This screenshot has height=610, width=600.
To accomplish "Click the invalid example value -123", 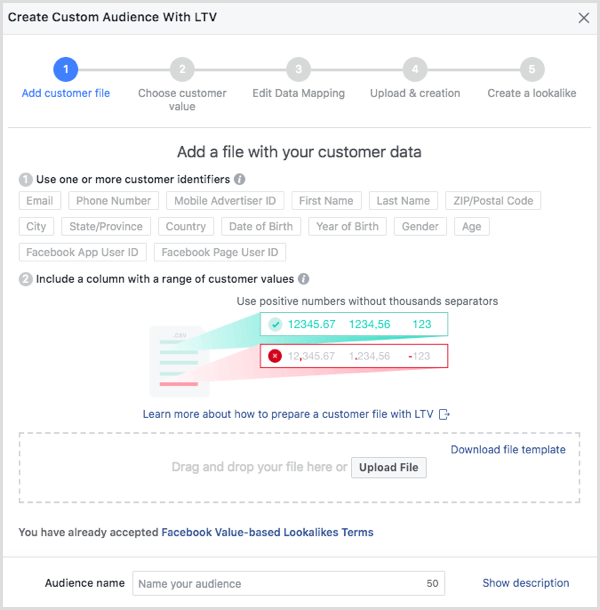I will [x=419, y=356].
